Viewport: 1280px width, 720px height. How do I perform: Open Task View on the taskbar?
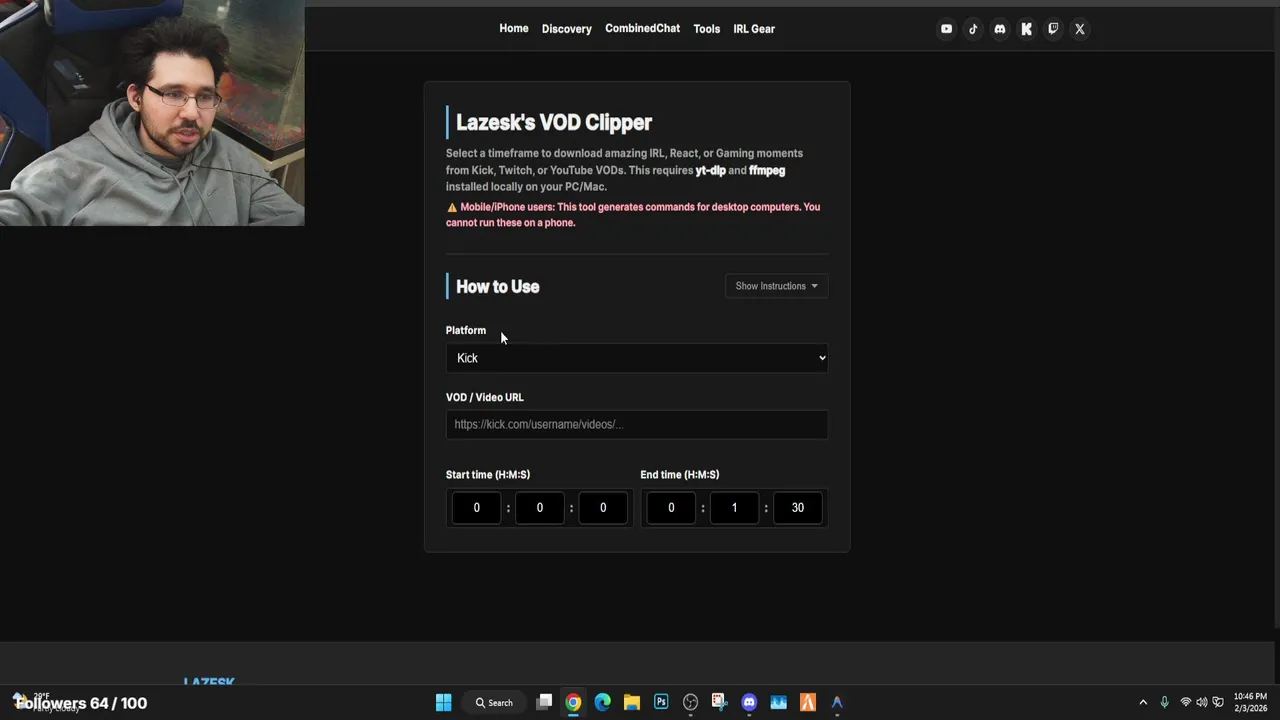pos(544,702)
